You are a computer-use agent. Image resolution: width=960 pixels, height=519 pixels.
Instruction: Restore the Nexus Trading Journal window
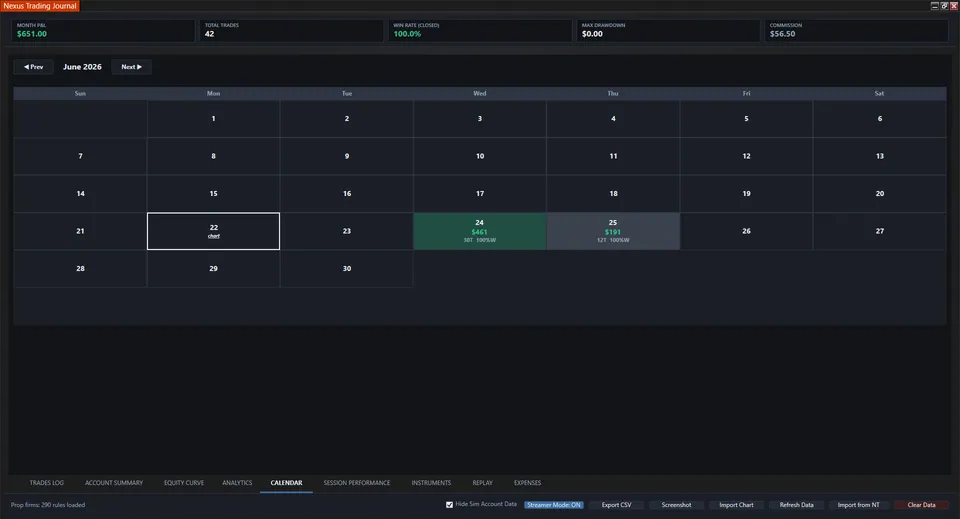944,6
